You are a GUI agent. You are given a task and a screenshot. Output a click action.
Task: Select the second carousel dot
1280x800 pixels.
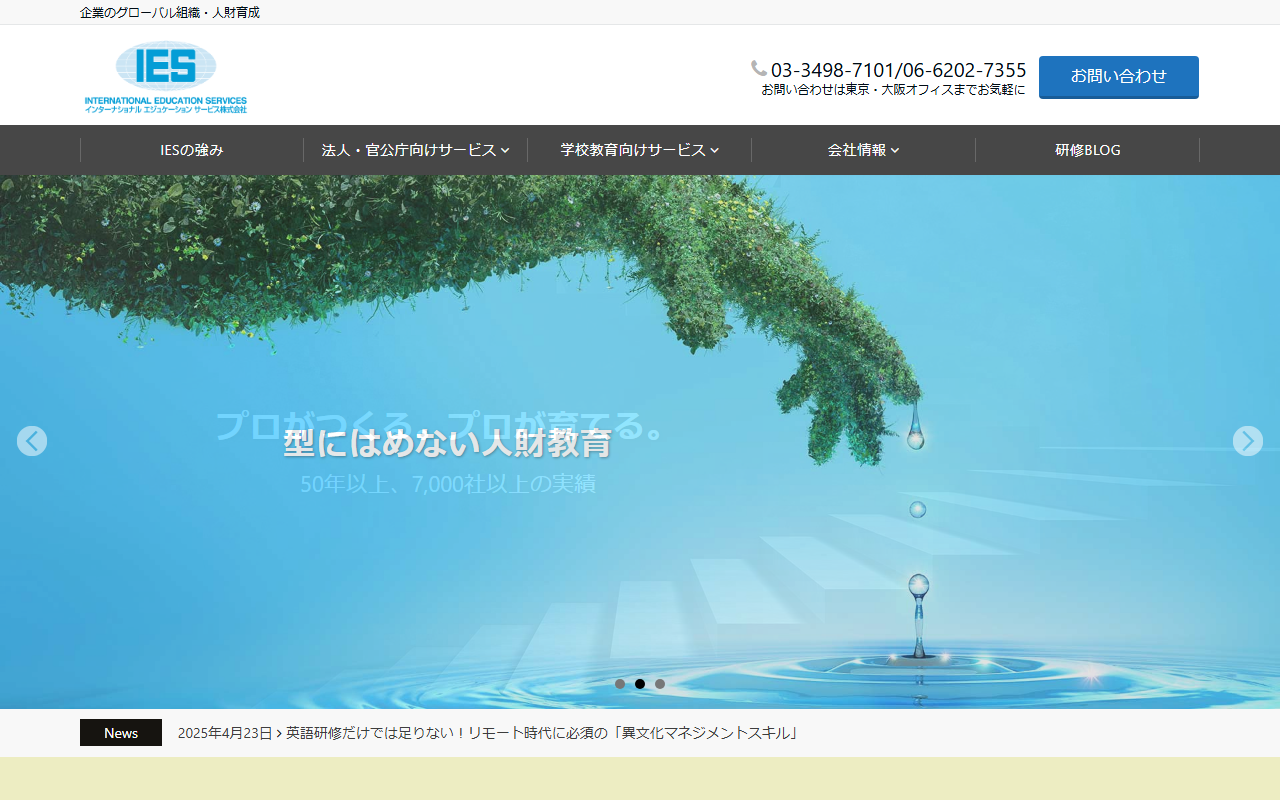point(640,684)
